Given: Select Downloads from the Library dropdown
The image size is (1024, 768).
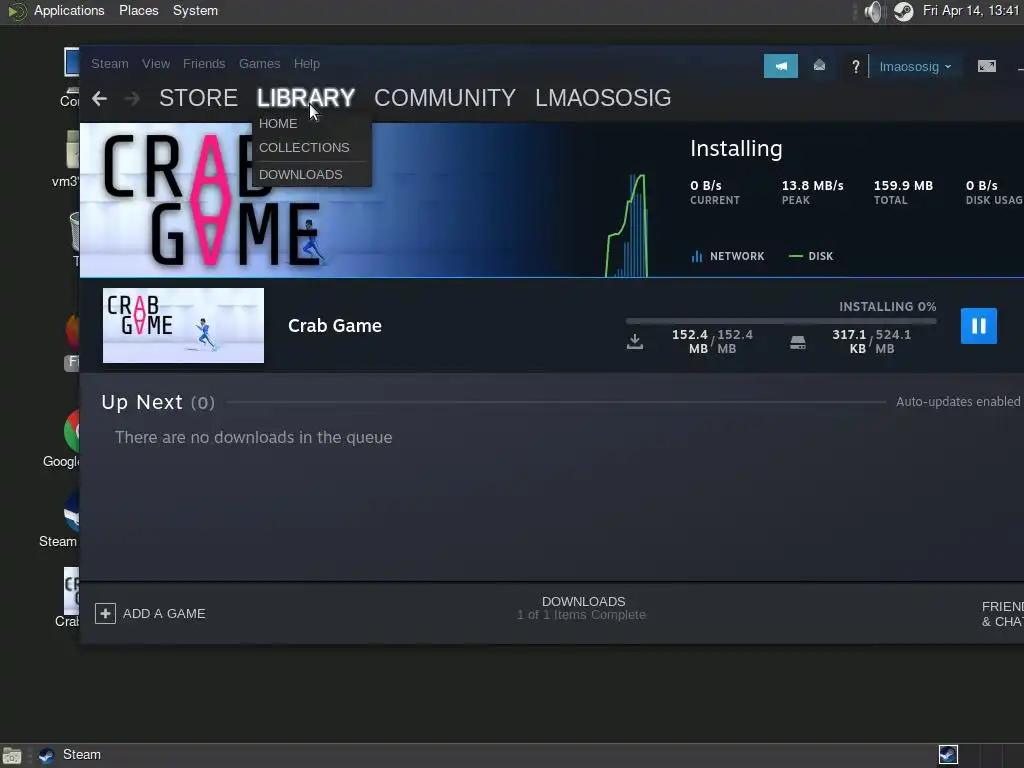Looking at the screenshot, I should [300, 174].
